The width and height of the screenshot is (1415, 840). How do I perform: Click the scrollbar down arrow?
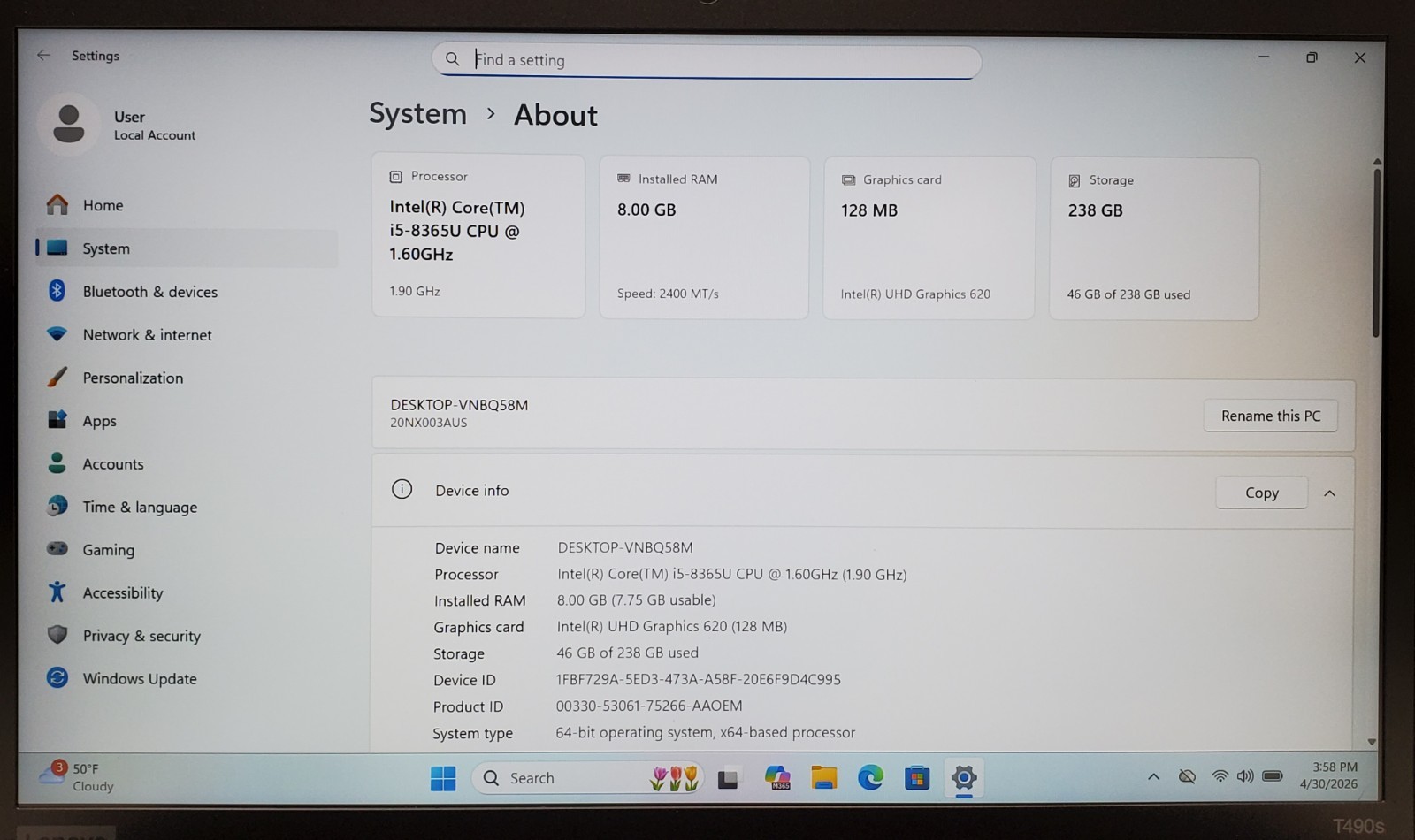[x=1372, y=742]
